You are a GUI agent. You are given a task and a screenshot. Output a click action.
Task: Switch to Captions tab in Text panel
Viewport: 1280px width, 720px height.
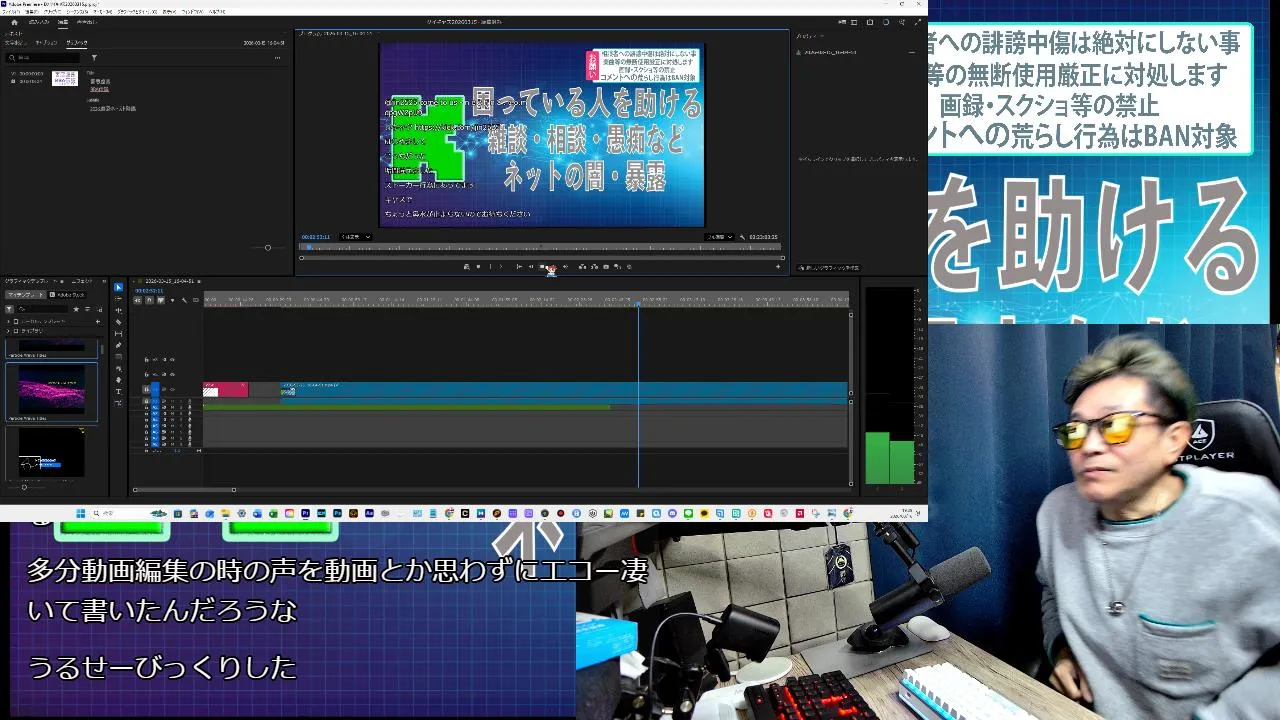pos(46,43)
